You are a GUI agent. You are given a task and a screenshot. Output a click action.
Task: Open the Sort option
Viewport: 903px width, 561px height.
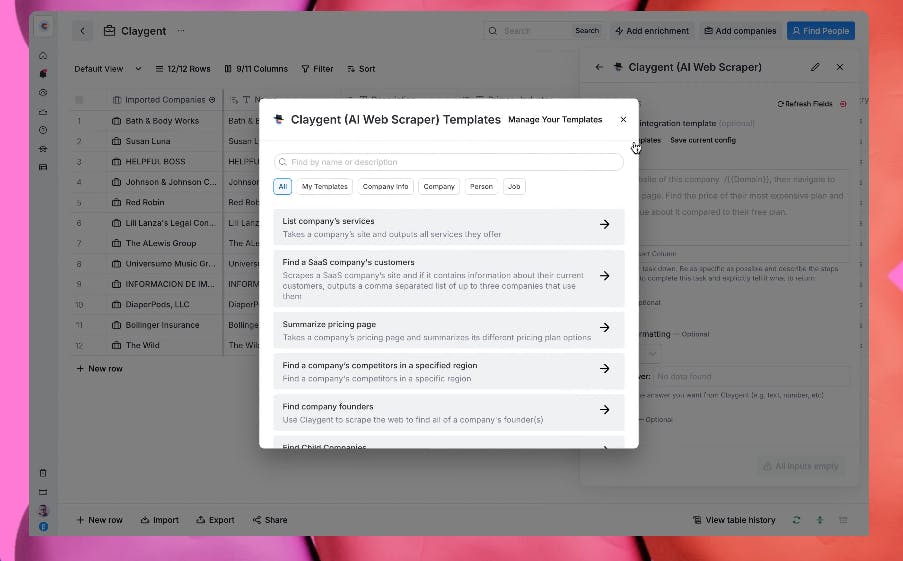(x=361, y=69)
